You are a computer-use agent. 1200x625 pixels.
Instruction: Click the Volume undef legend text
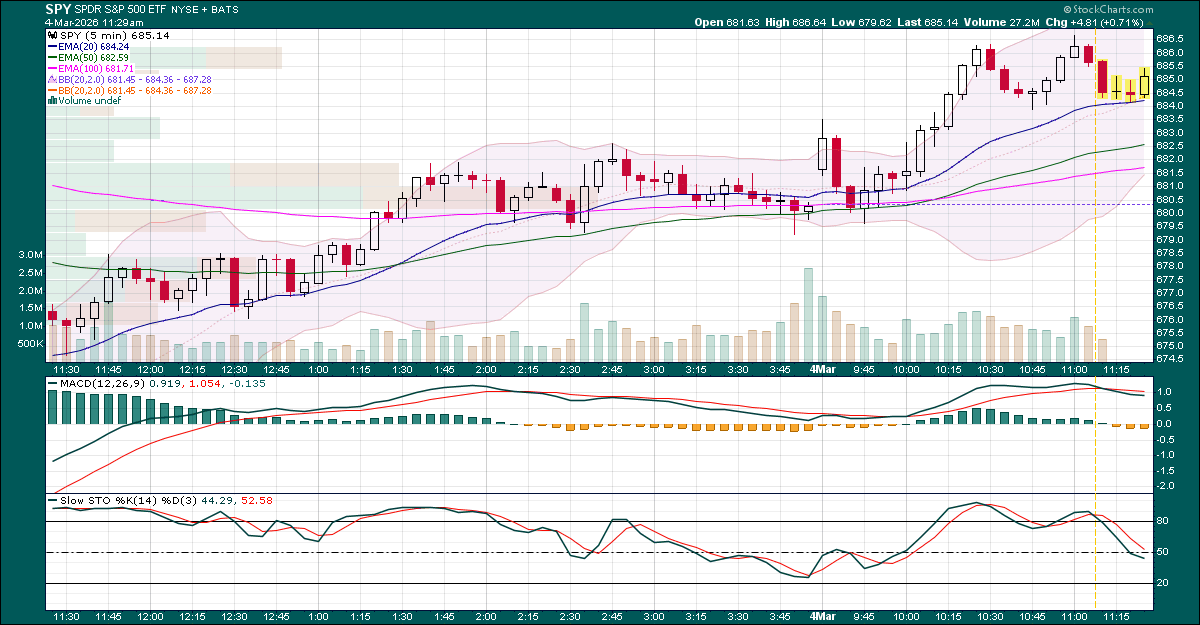90,101
